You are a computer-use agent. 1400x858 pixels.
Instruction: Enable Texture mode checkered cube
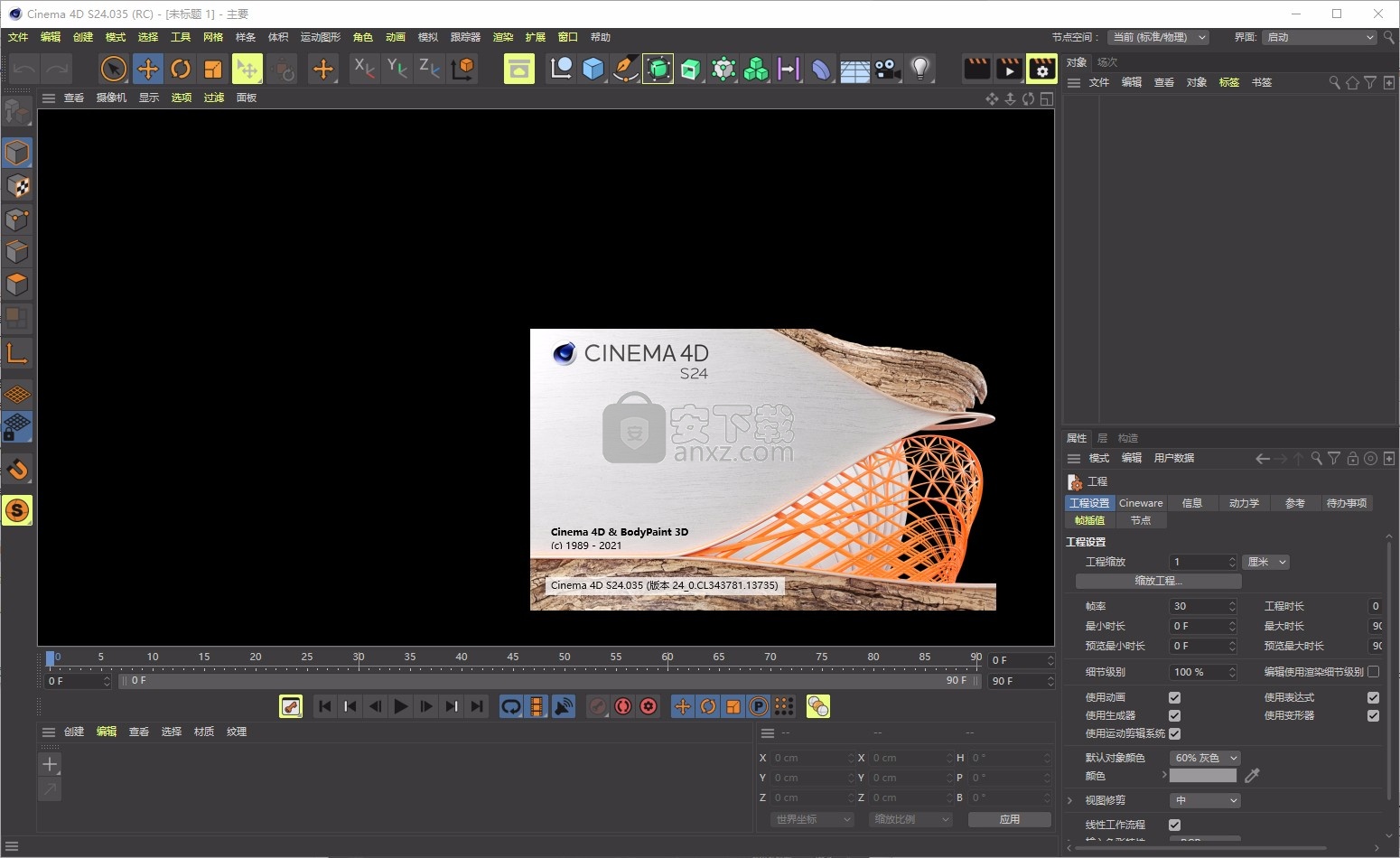pos(17,186)
